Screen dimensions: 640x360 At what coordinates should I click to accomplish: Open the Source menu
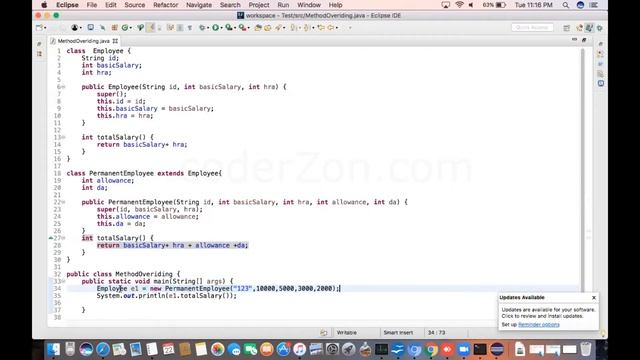[x=135, y=5]
